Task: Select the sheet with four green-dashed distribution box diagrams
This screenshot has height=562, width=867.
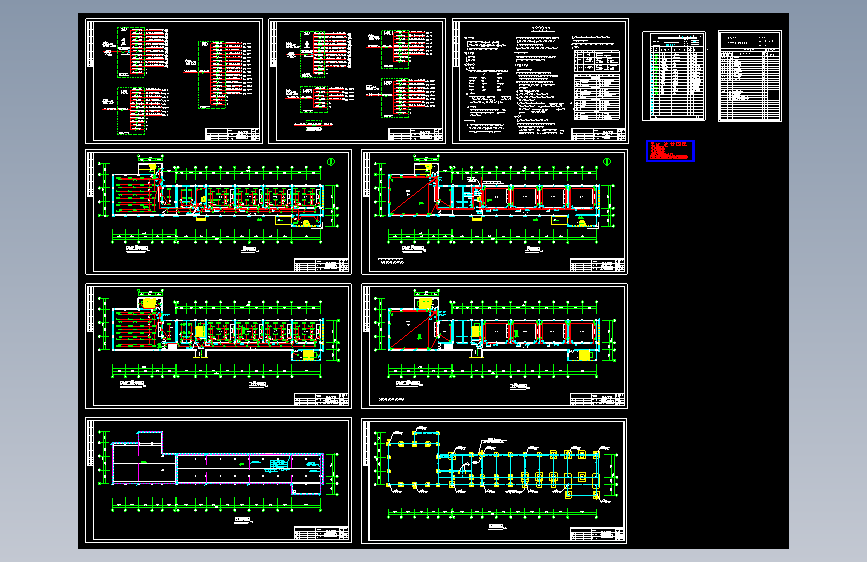Action: 357,81
